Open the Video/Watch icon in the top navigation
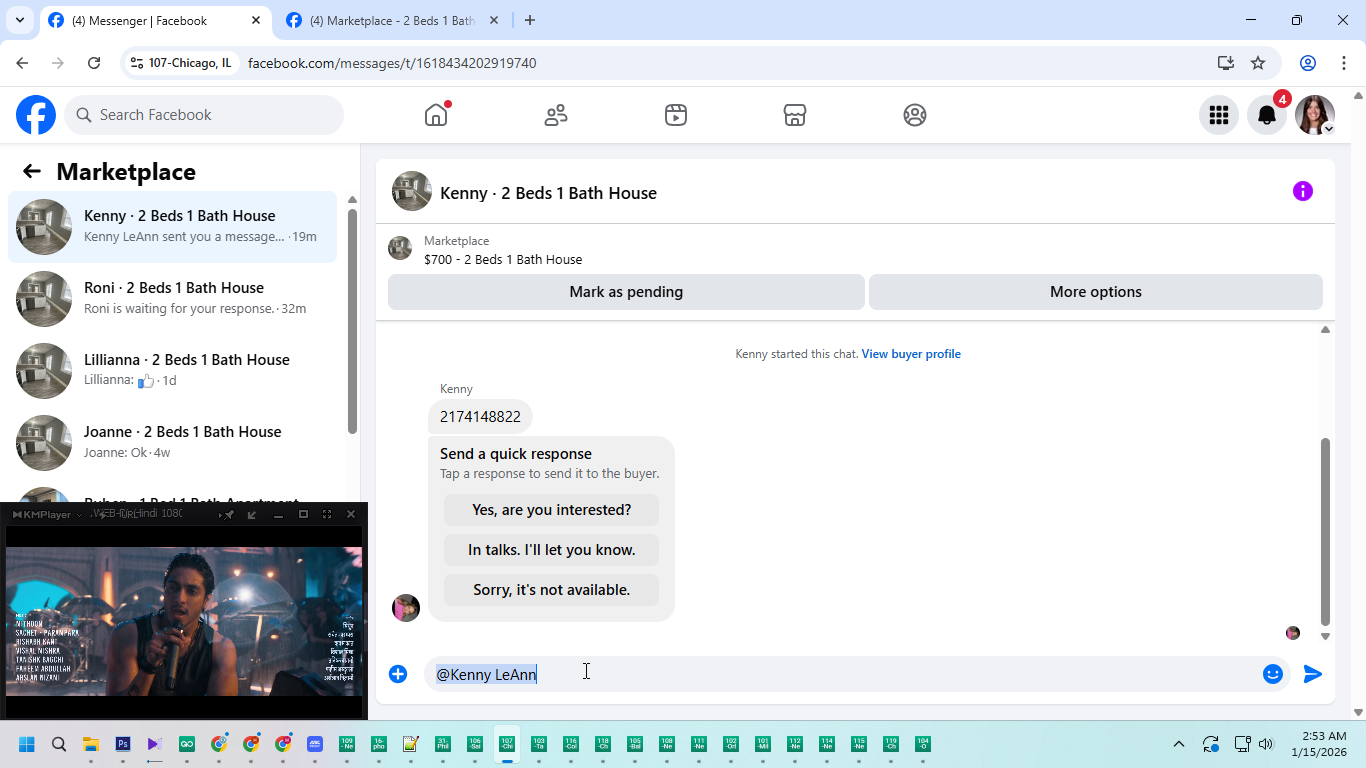 click(676, 115)
